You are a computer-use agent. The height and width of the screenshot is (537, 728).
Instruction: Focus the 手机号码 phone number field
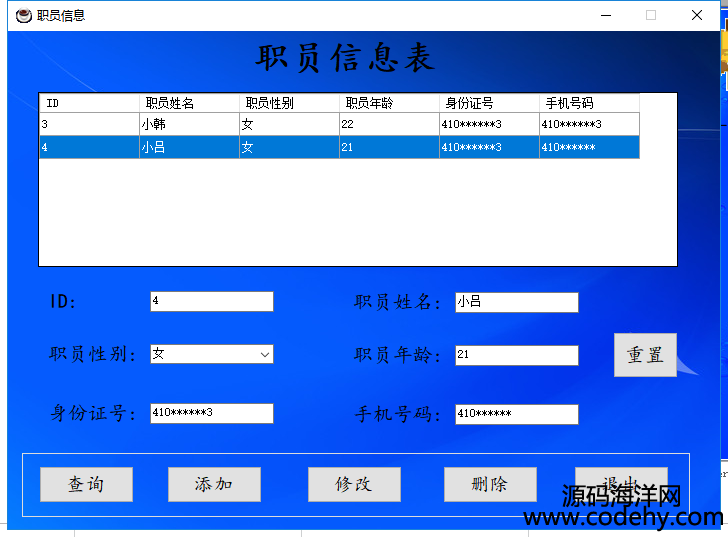516,414
